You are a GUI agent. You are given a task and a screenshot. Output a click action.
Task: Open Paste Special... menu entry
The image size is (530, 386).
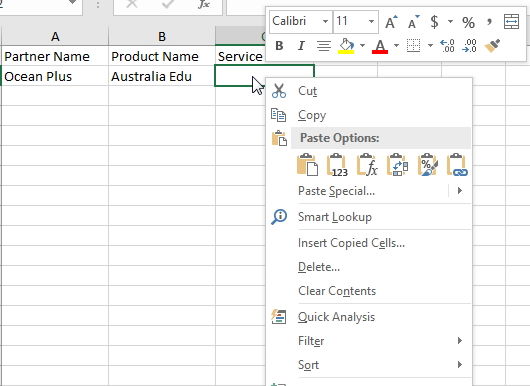point(368,191)
